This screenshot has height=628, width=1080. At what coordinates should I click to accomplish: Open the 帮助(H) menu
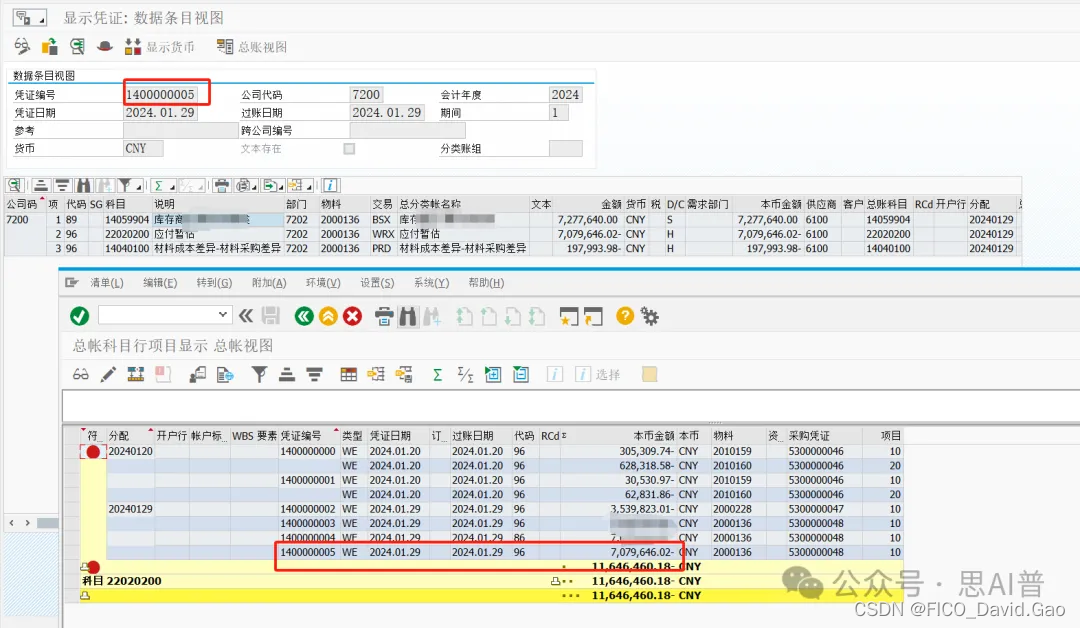coord(486,283)
